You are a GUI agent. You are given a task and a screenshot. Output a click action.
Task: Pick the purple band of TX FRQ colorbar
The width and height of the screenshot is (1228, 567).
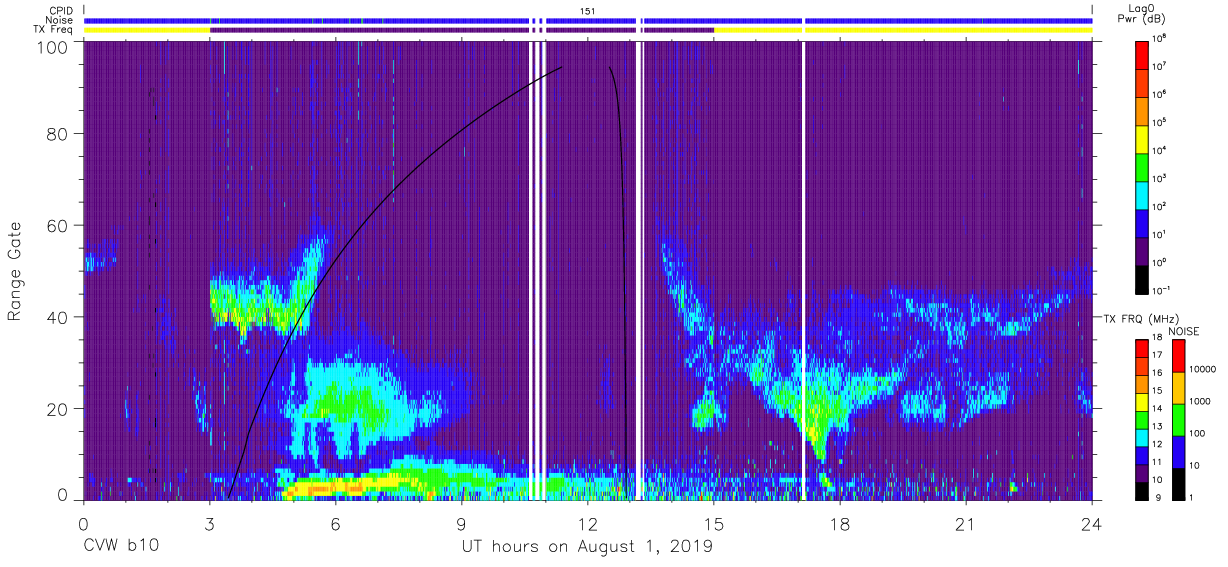pos(1141,474)
